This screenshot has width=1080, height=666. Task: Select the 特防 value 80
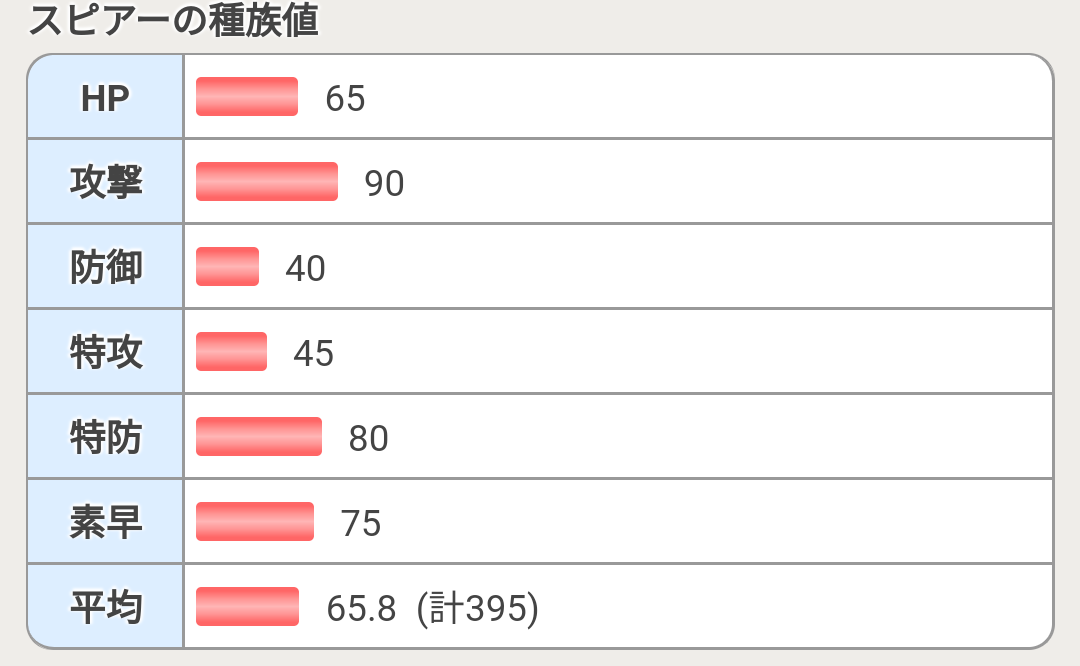(368, 439)
